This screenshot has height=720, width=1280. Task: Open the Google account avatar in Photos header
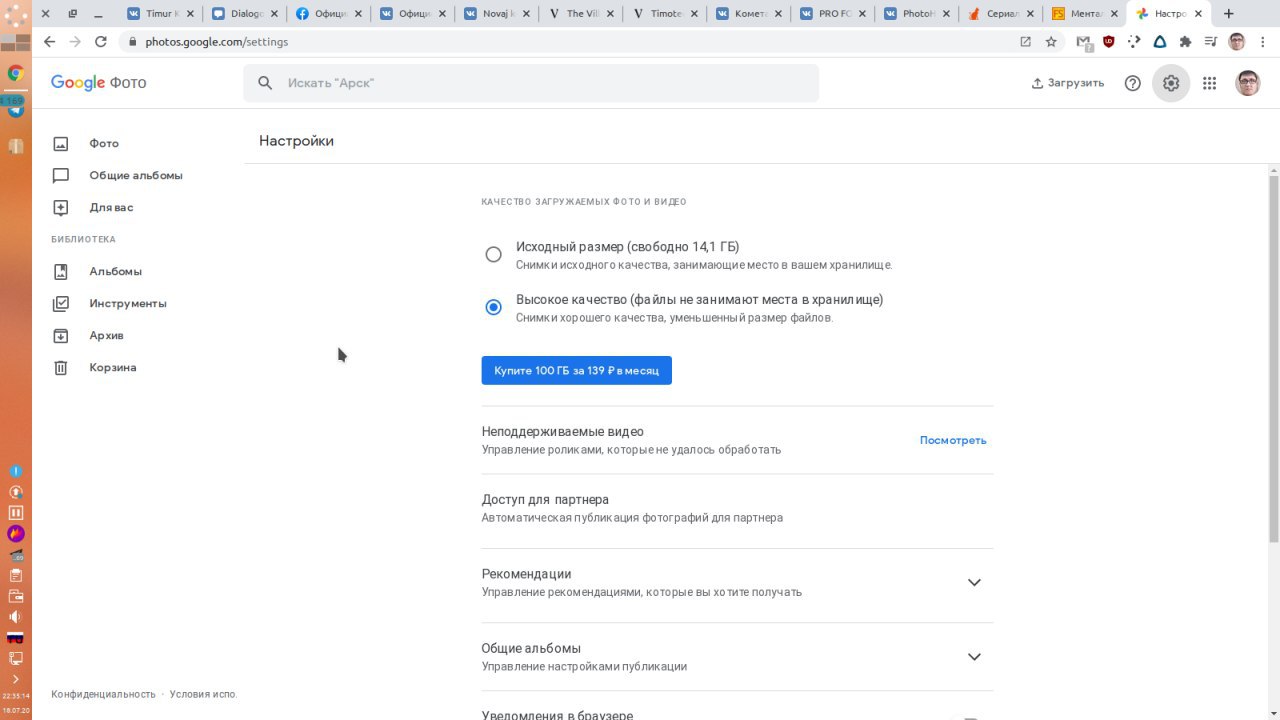1248,83
